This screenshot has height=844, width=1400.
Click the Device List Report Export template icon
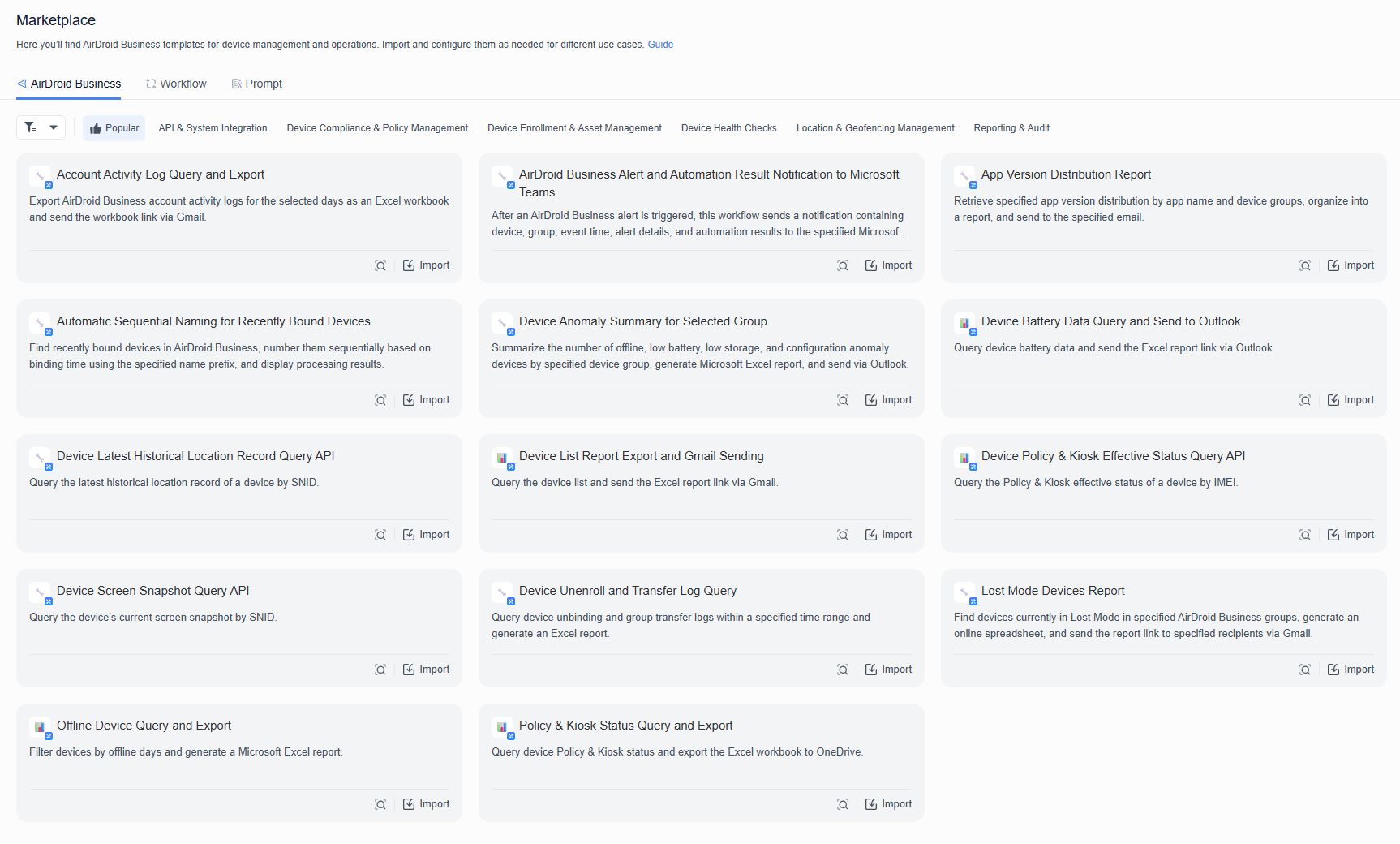coord(503,459)
